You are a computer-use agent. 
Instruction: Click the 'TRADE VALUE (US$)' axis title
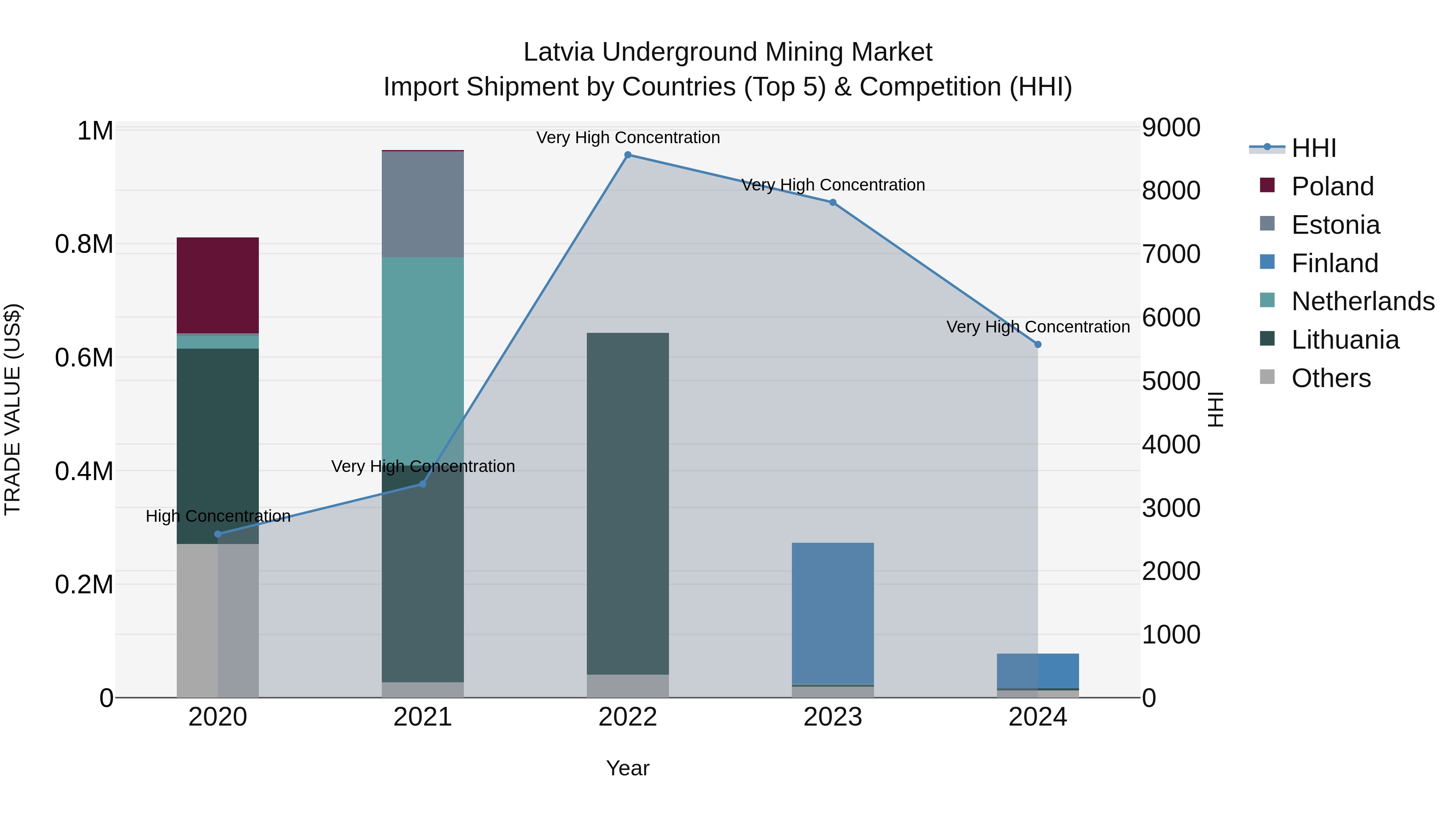(13, 409)
